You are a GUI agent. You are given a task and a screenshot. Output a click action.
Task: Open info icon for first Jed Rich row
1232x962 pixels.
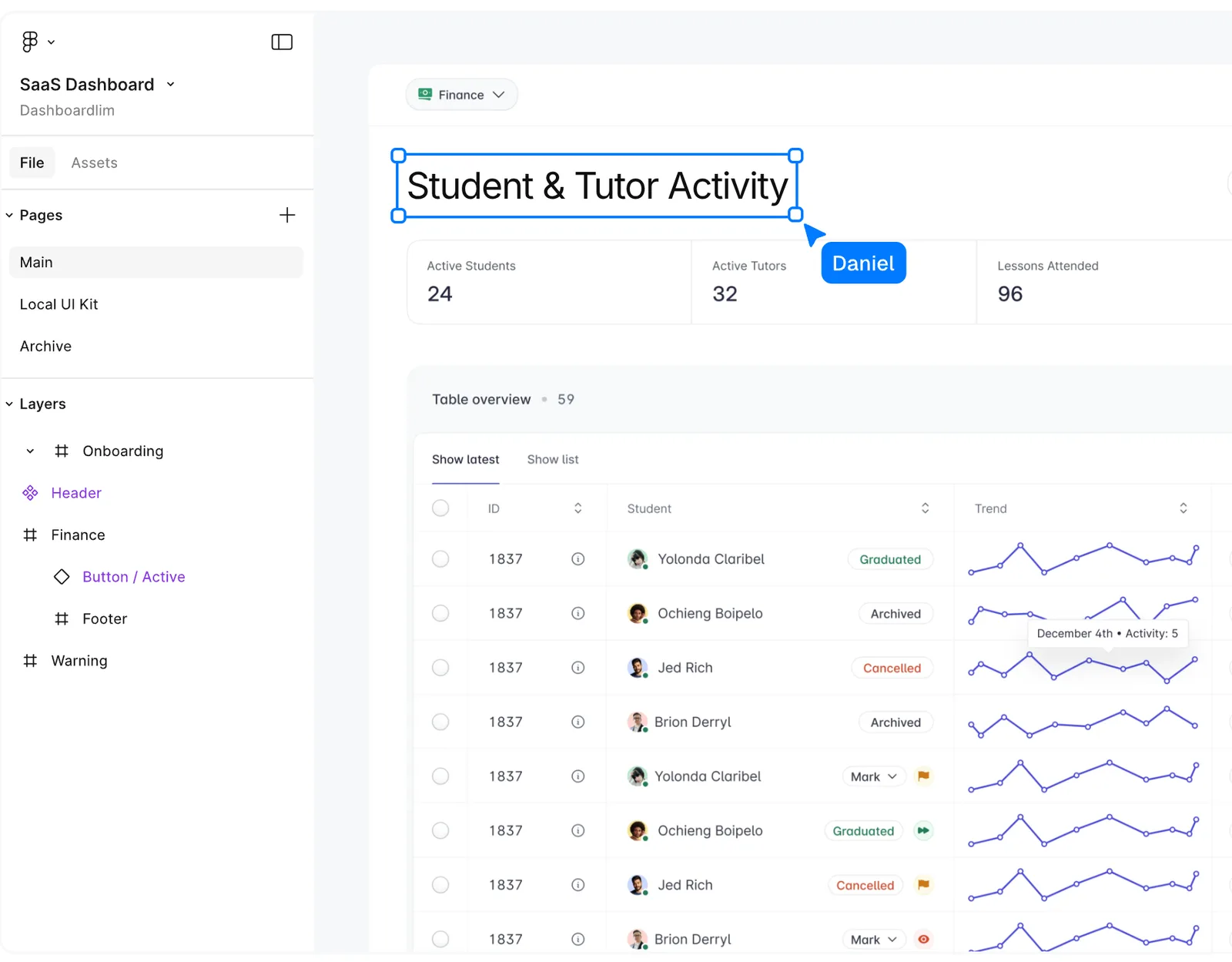[x=577, y=668]
